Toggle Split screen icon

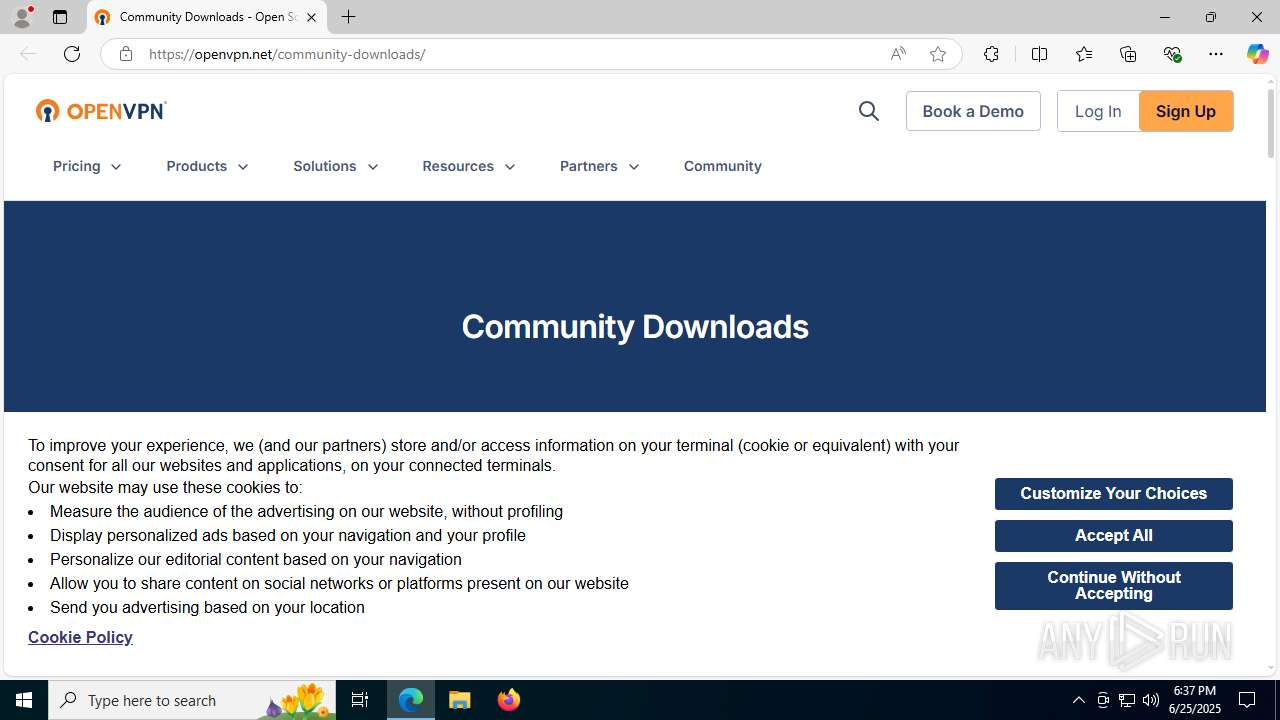click(x=1039, y=54)
